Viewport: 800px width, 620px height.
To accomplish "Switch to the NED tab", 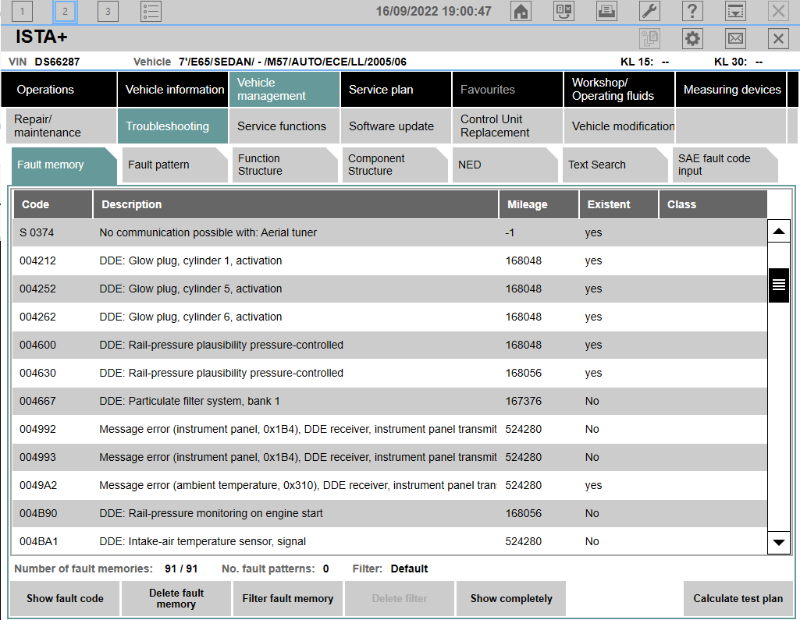I will [x=505, y=165].
